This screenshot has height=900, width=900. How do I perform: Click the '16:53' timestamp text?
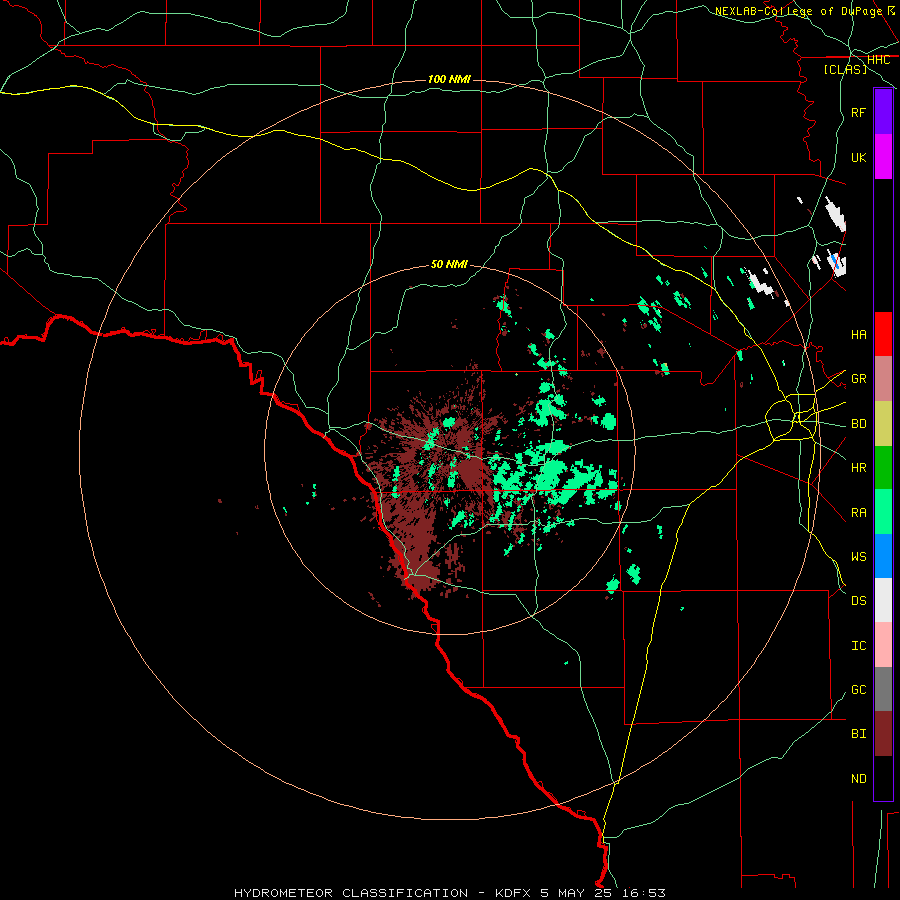pyautogui.click(x=642, y=893)
